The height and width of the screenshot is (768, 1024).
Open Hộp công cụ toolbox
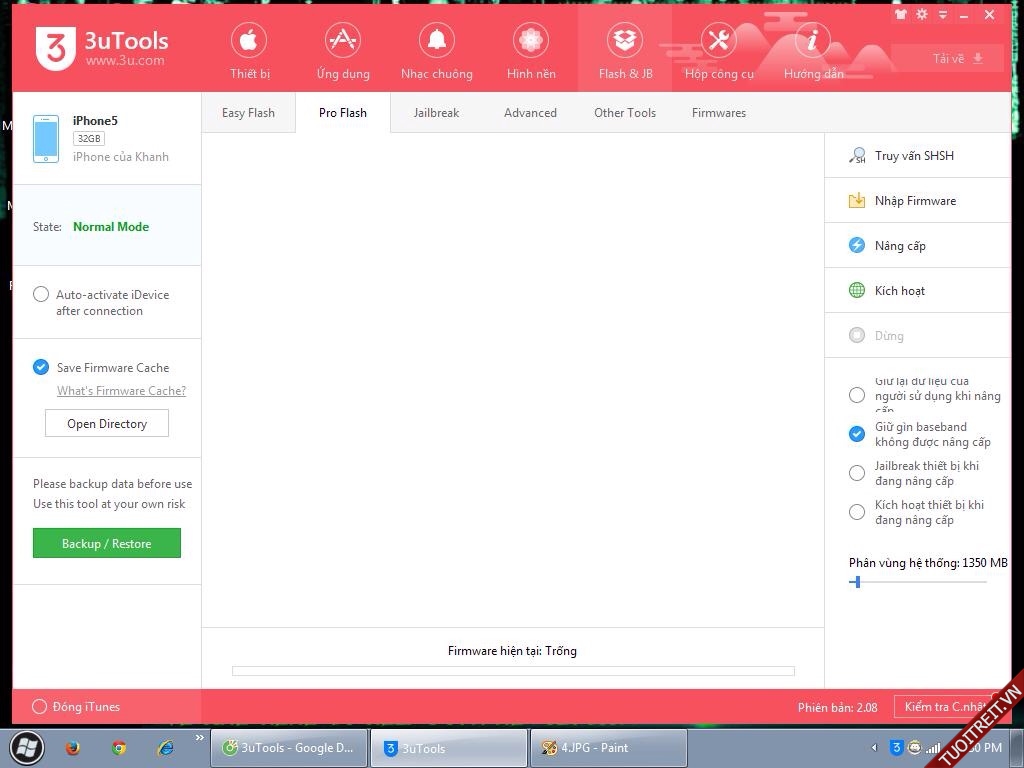(x=719, y=52)
